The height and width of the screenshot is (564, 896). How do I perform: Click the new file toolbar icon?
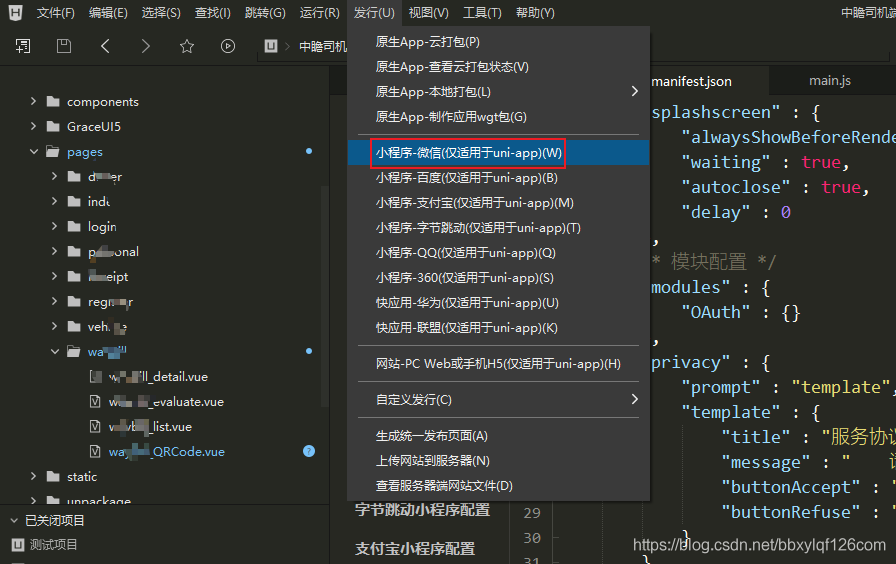[23, 46]
